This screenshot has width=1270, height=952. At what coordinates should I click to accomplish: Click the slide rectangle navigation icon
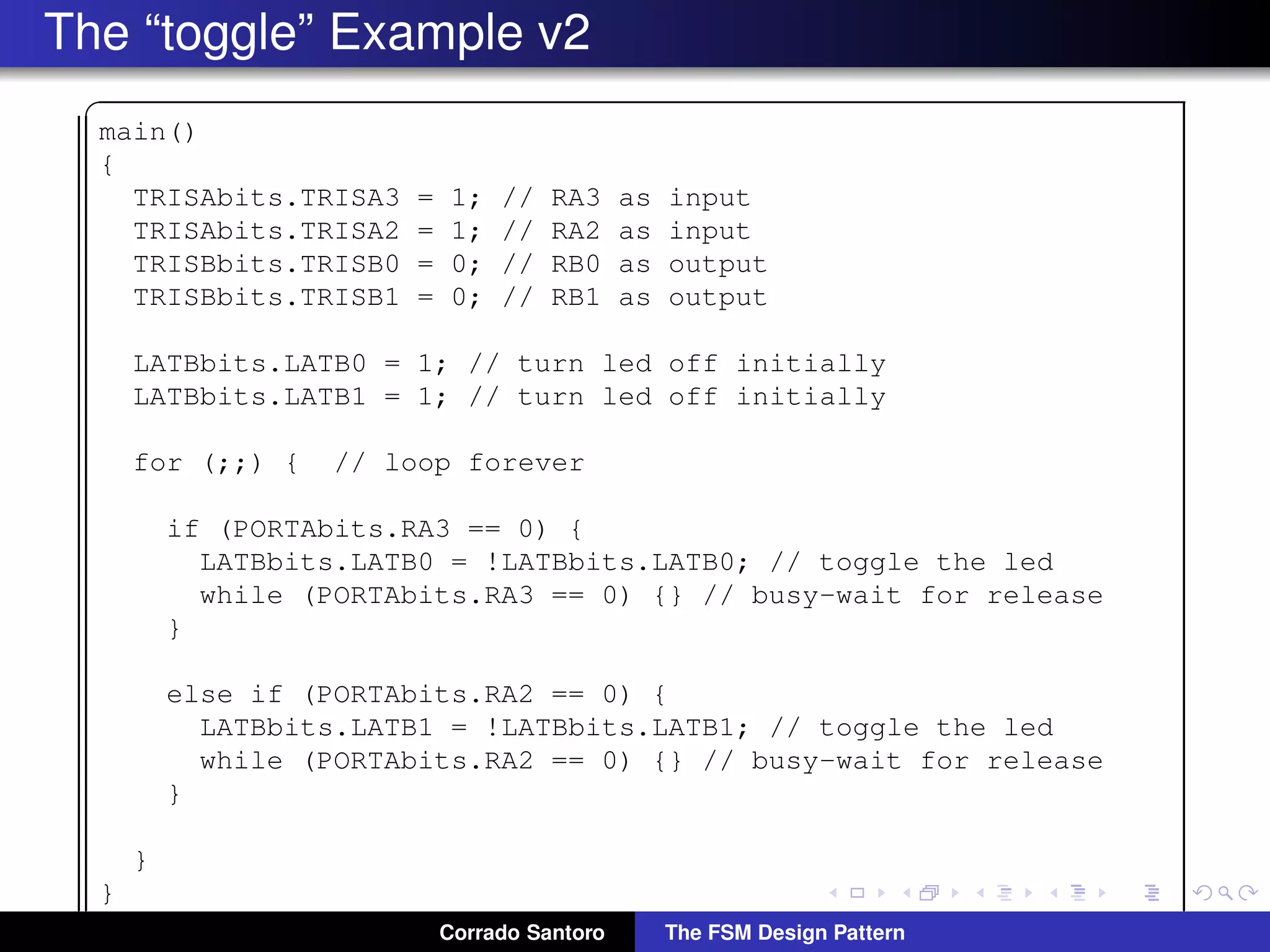(857, 892)
